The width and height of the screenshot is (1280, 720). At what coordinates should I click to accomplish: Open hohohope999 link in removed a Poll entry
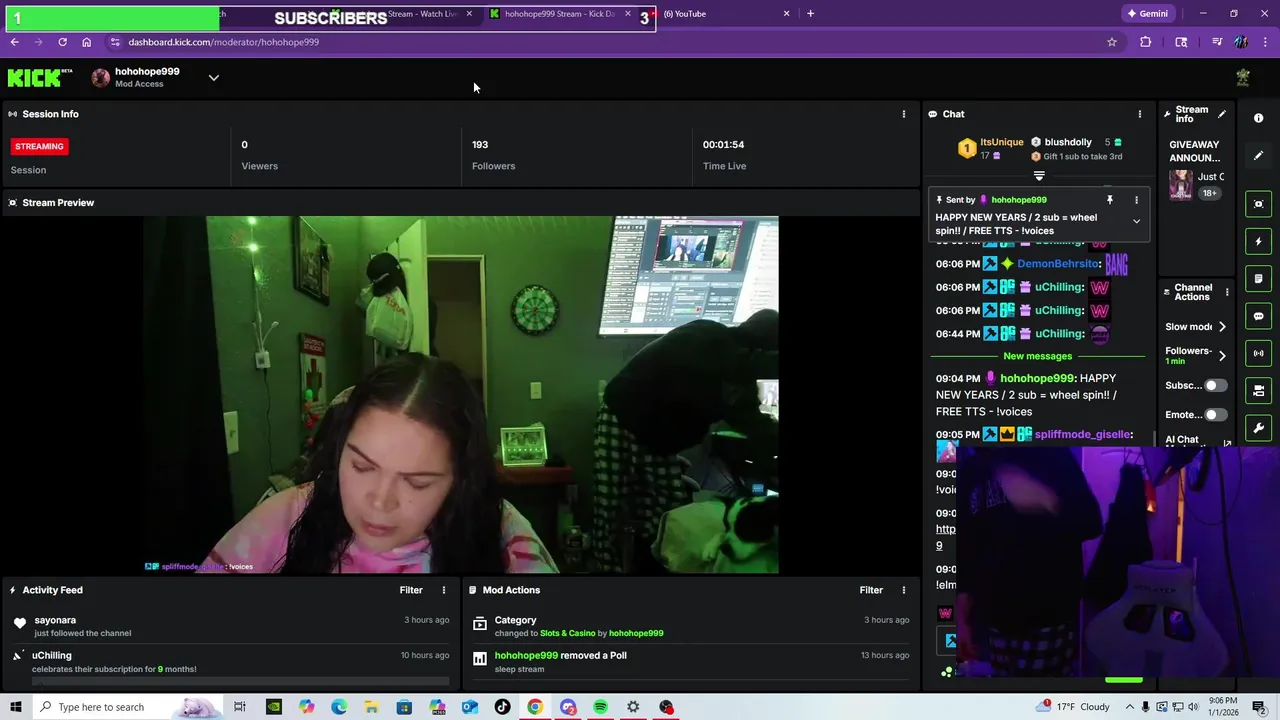coord(526,656)
